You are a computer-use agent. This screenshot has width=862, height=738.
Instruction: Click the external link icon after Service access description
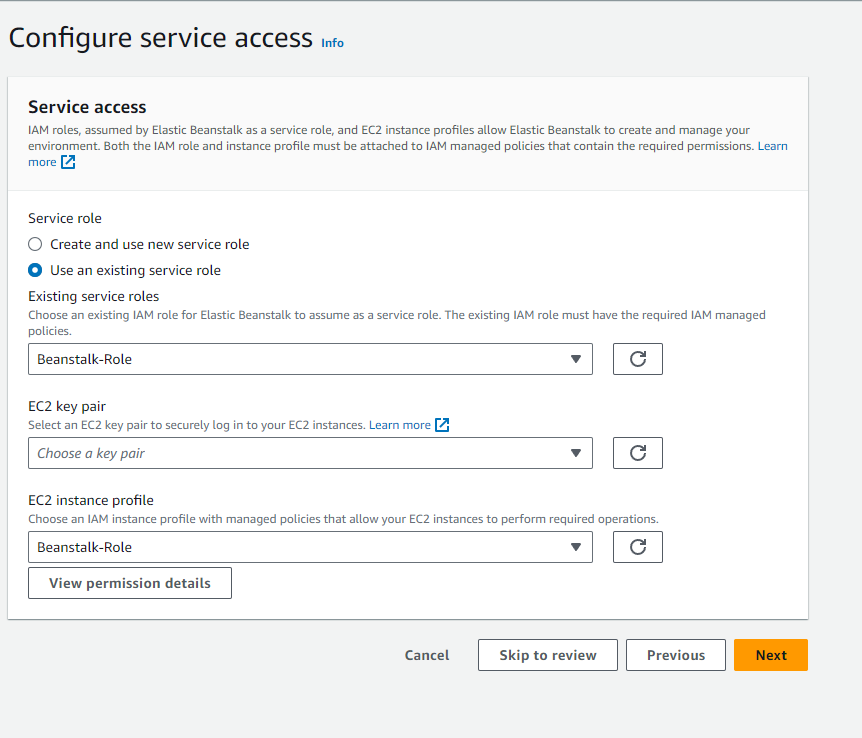pyautogui.click(x=68, y=162)
